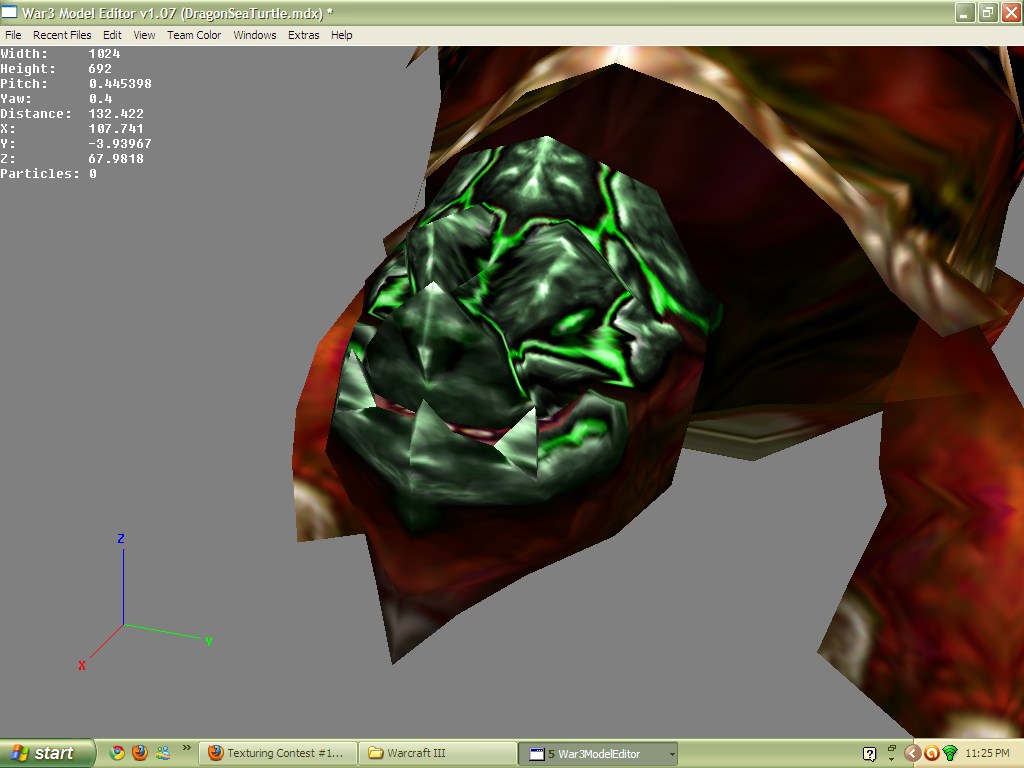The width and height of the screenshot is (1024, 768).
Task: Open the File menu
Action: click(x=13, y=35)
